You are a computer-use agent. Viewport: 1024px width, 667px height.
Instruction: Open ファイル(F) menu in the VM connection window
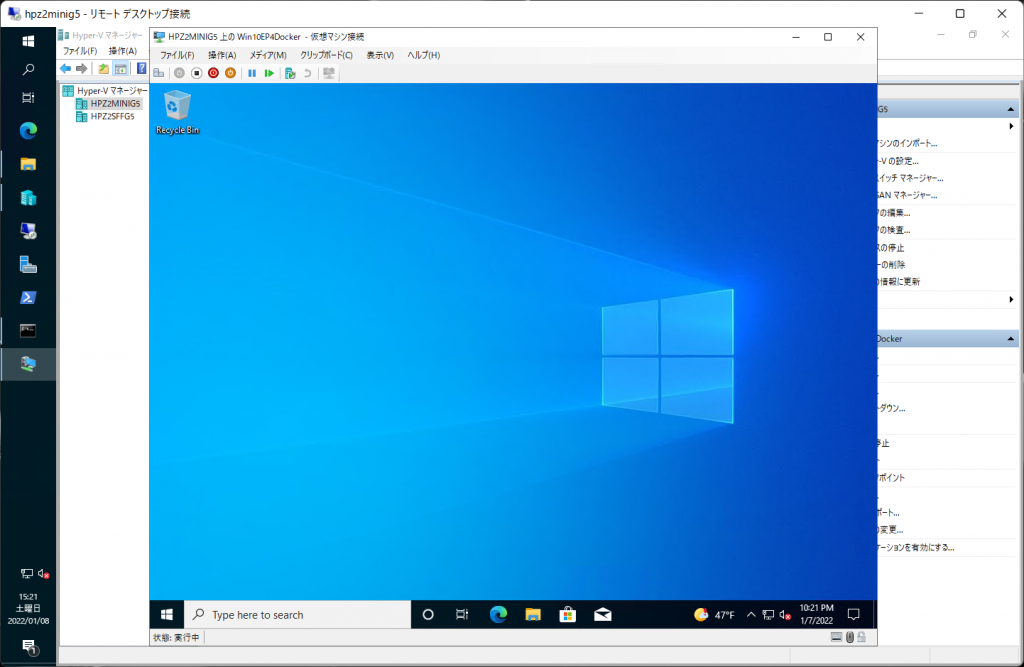[x=177, y=55]
